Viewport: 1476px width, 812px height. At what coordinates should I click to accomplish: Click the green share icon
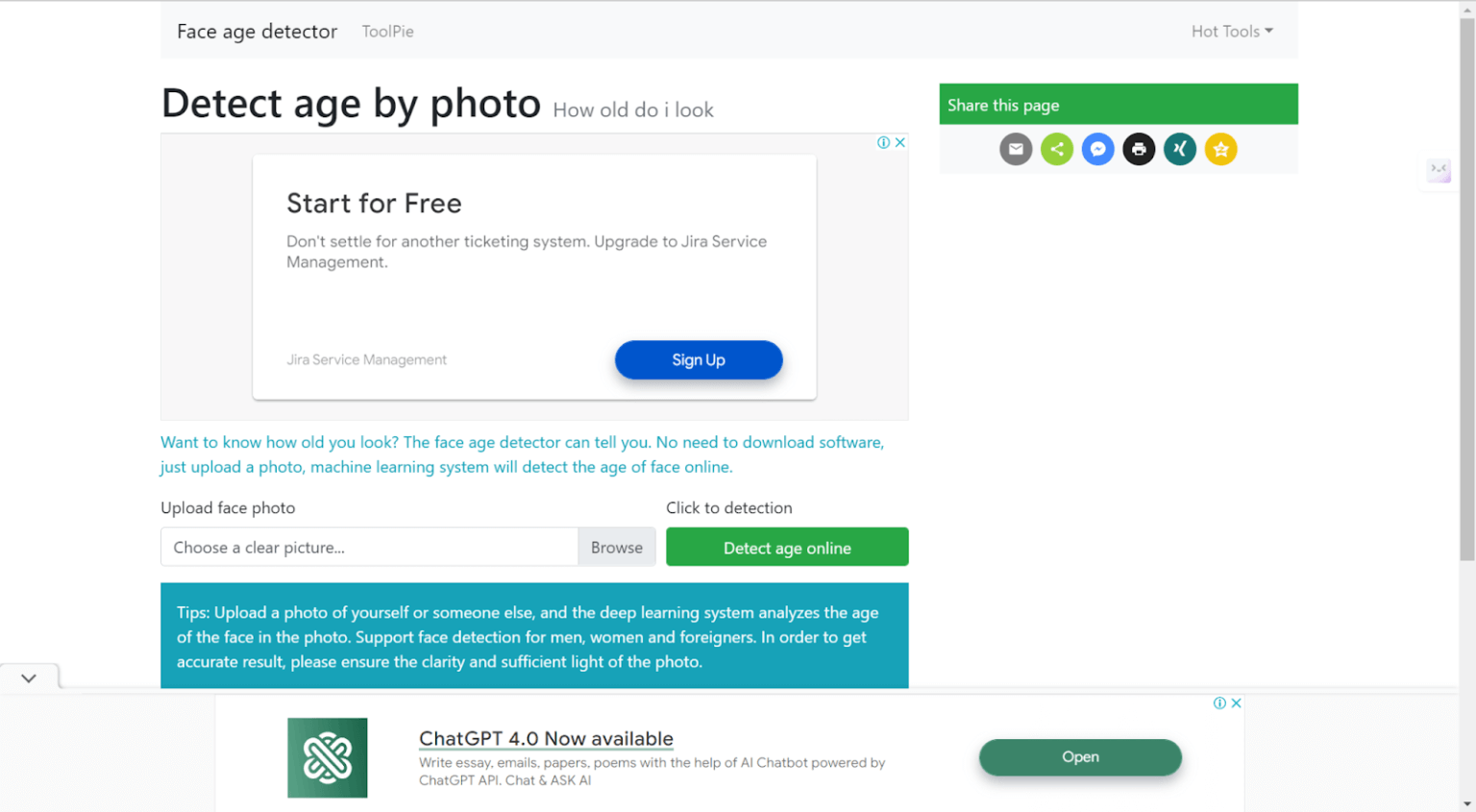click(x=1057, y=149)
